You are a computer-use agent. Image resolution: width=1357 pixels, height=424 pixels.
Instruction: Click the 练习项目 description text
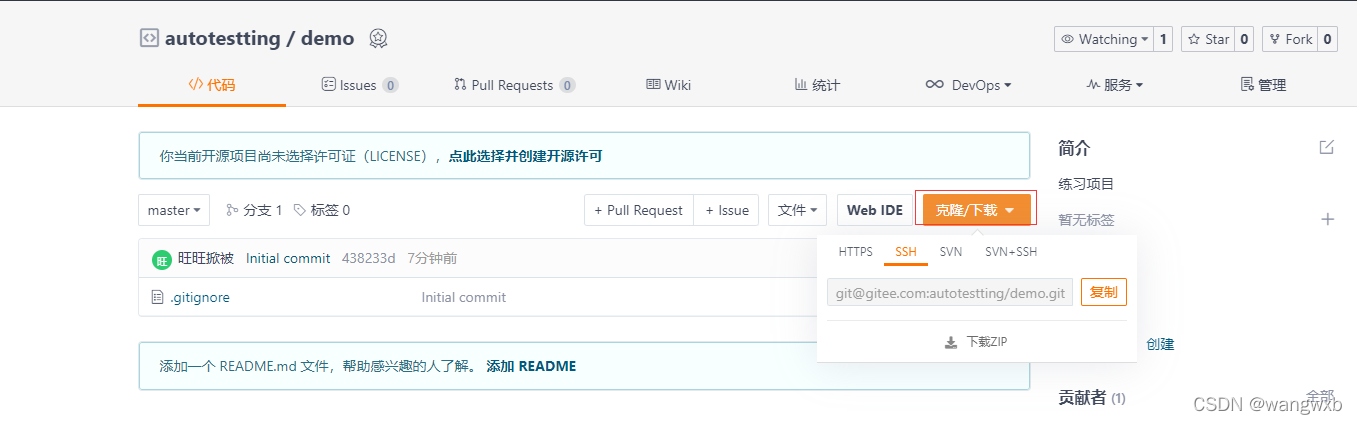coord(1086,184)
